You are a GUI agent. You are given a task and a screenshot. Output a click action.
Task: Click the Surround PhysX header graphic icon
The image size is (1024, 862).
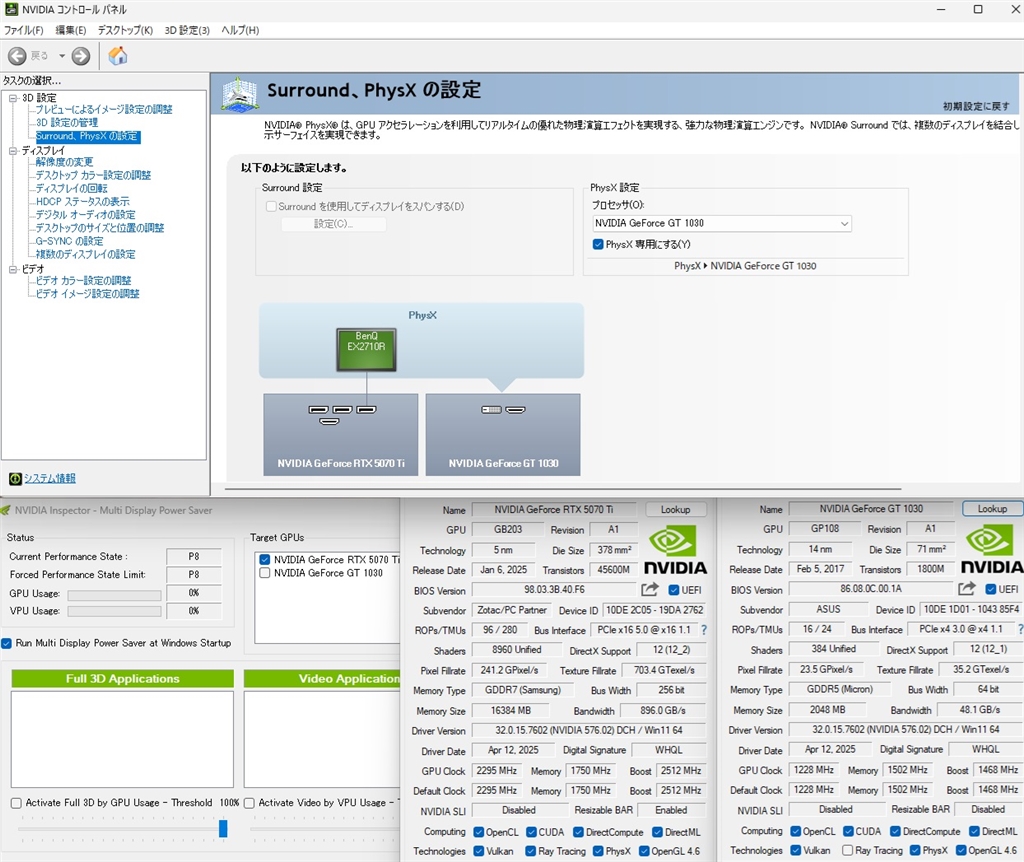(240, 94)
